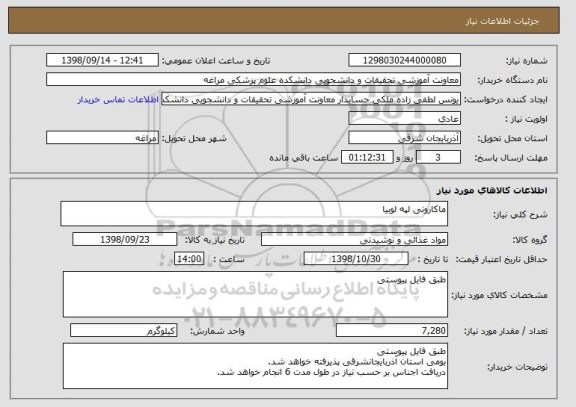This screenshot has height=407, width=576.
Task: Select the announcement date field 1398/09/14 - 12:41
Action: click(102, 60)
